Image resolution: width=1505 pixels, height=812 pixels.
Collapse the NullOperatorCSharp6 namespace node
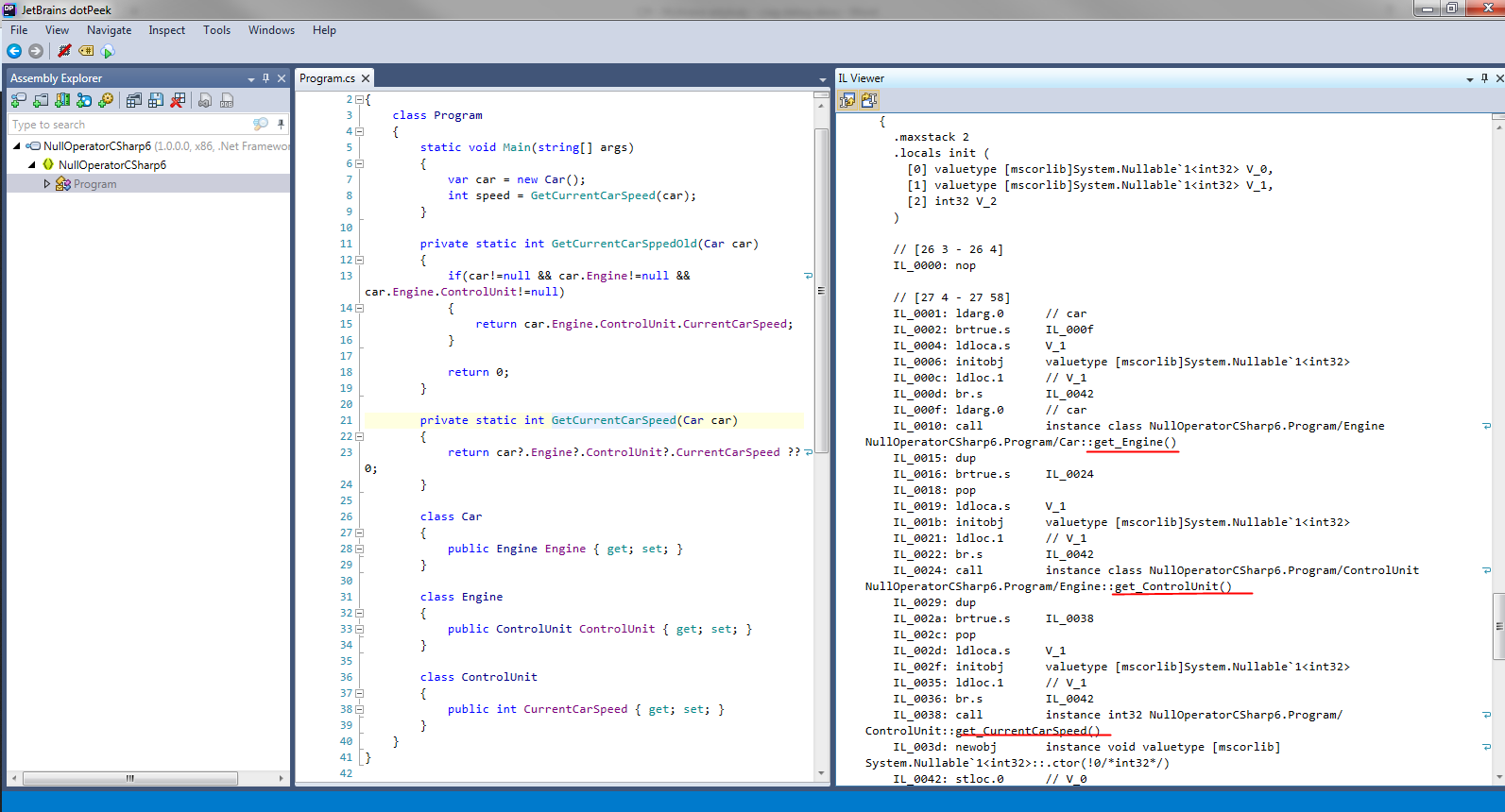[x=31, y=164]
